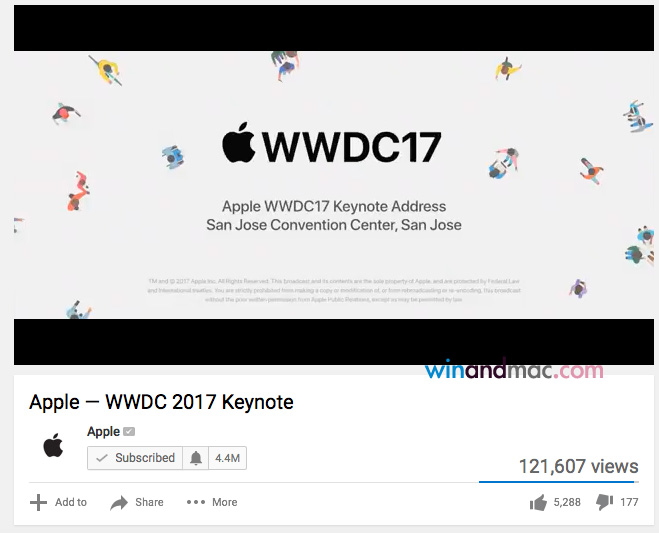The width and height of the screenshot is (659, 533).
Task: Click the 177 dislikes count
Action: pos(629,502)
